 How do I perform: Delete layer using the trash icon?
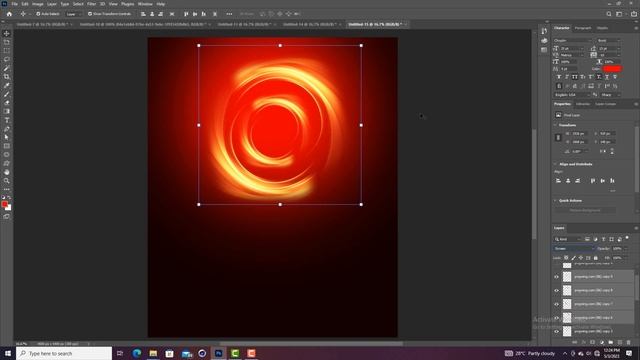[x=629, y=342]
